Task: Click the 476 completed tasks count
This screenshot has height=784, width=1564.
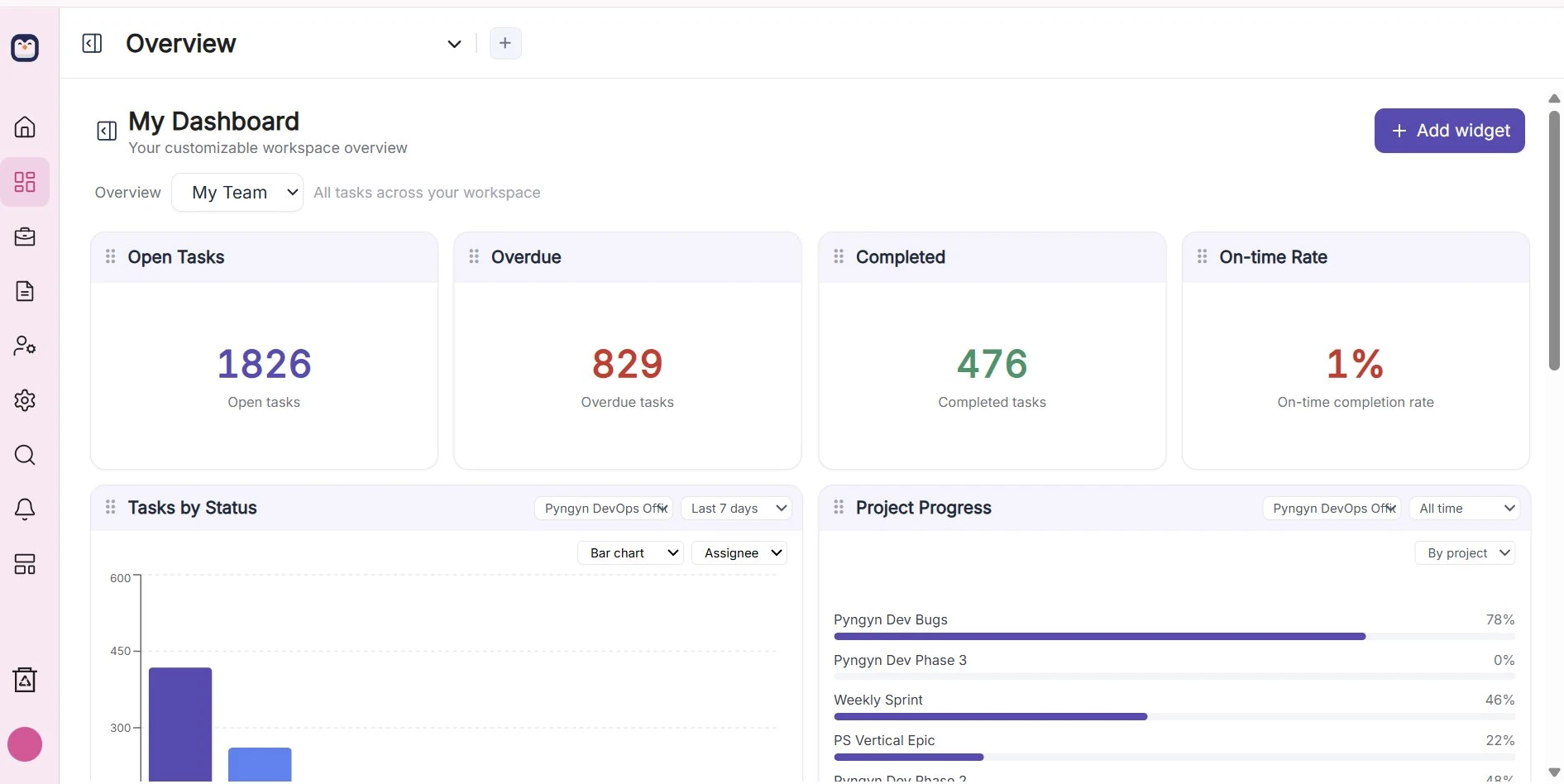Action: point(992,364)
